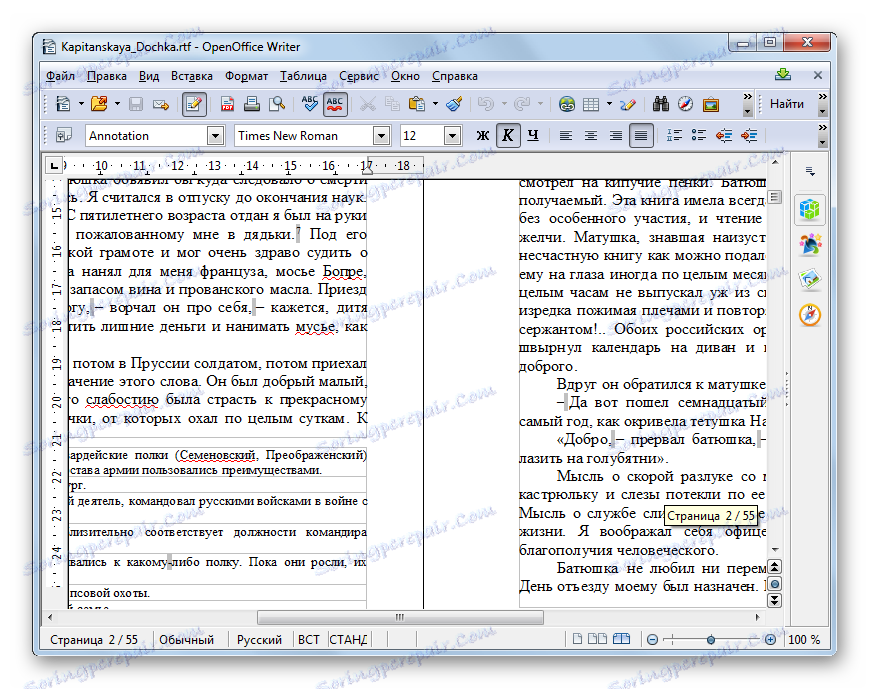Expand the Times New Roman font dropdown
This screenshot has width=870, height=689.
click(x=381, y=136)
